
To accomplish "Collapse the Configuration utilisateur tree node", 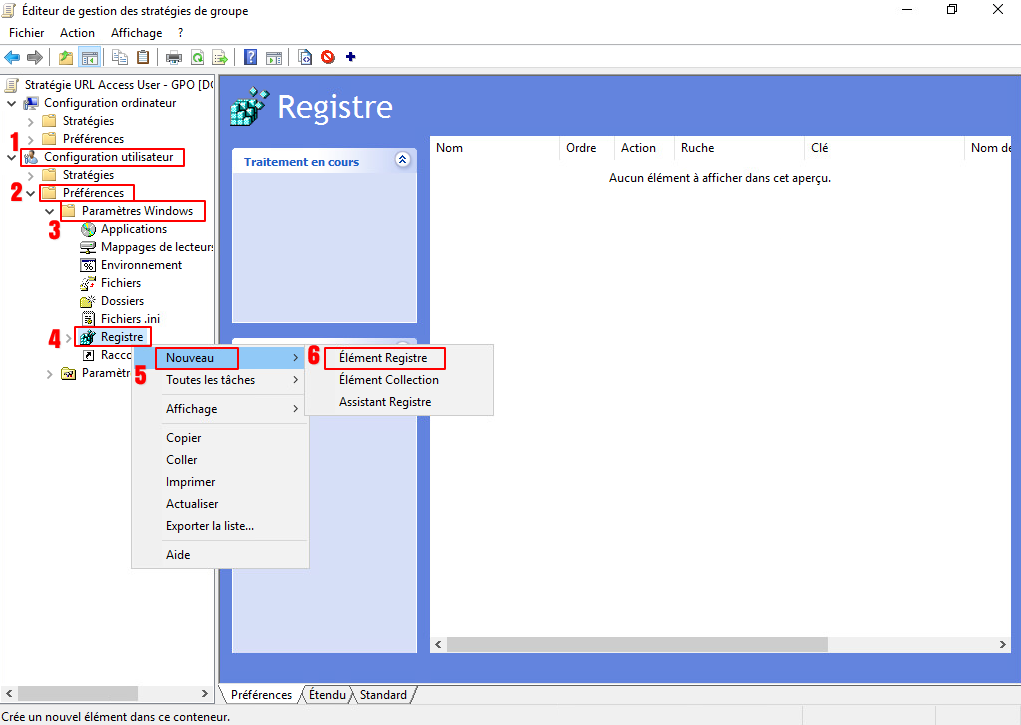I will 12,157.
